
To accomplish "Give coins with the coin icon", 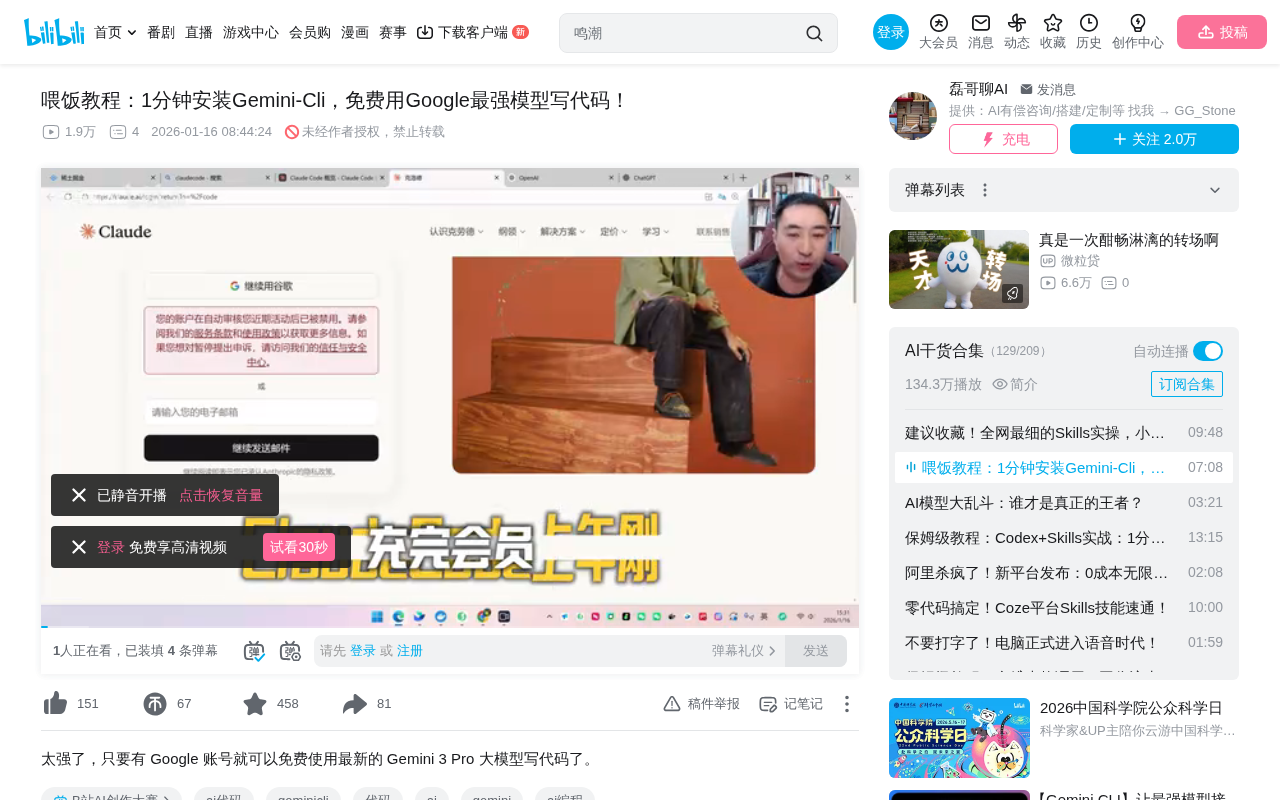I will (155, 704).
